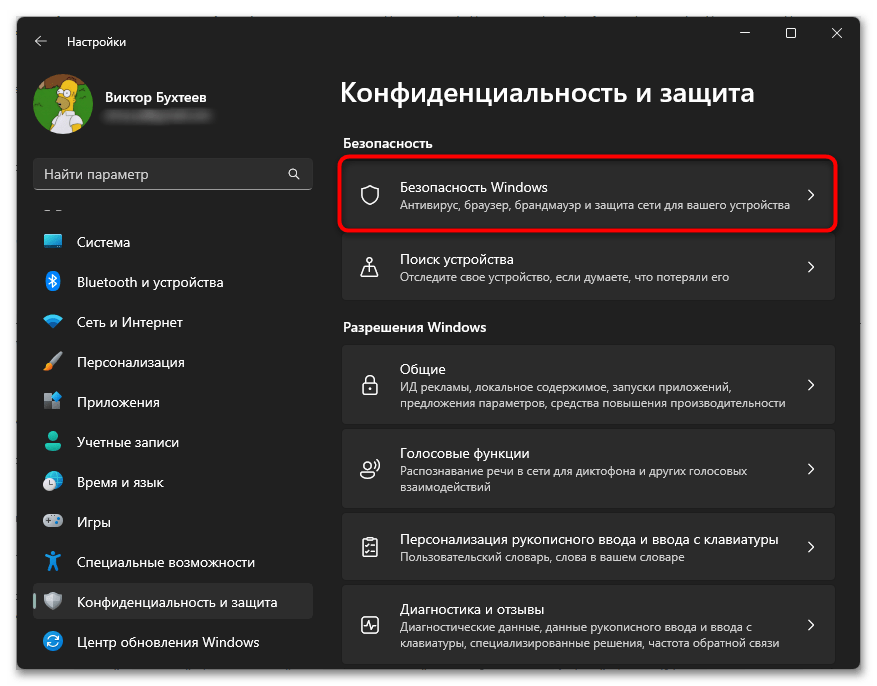Open Специальные возможности
The image size is (877, 686).
[x=172, y=562]
